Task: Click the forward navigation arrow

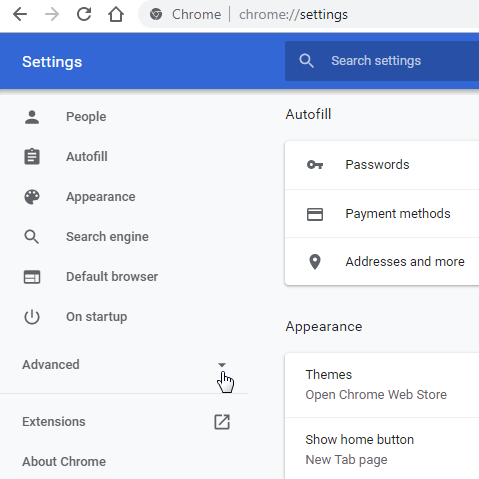Action: [x=52, y=14]
